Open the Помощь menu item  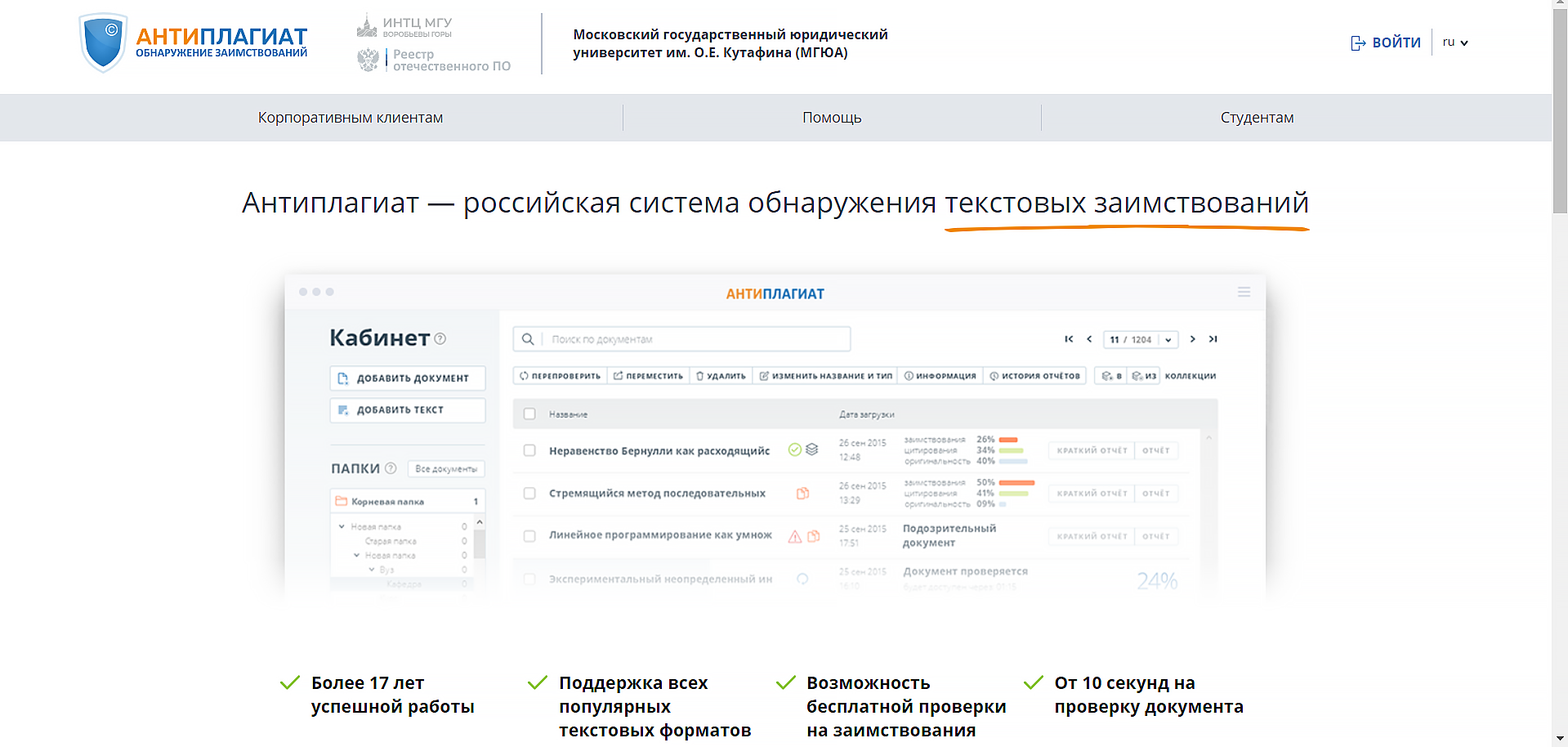coord(832,118)
